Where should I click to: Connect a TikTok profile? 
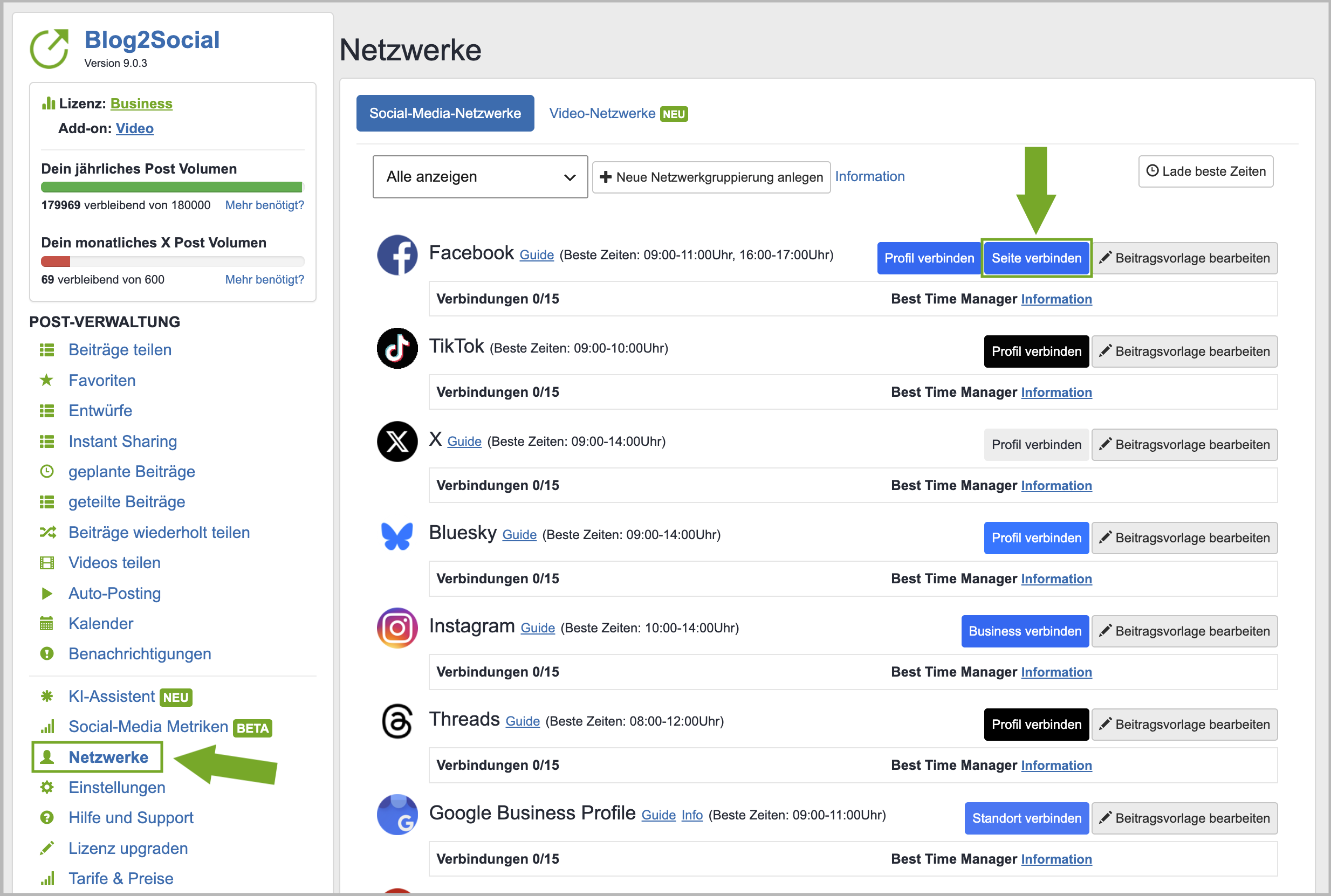(x=1037, y=351)
